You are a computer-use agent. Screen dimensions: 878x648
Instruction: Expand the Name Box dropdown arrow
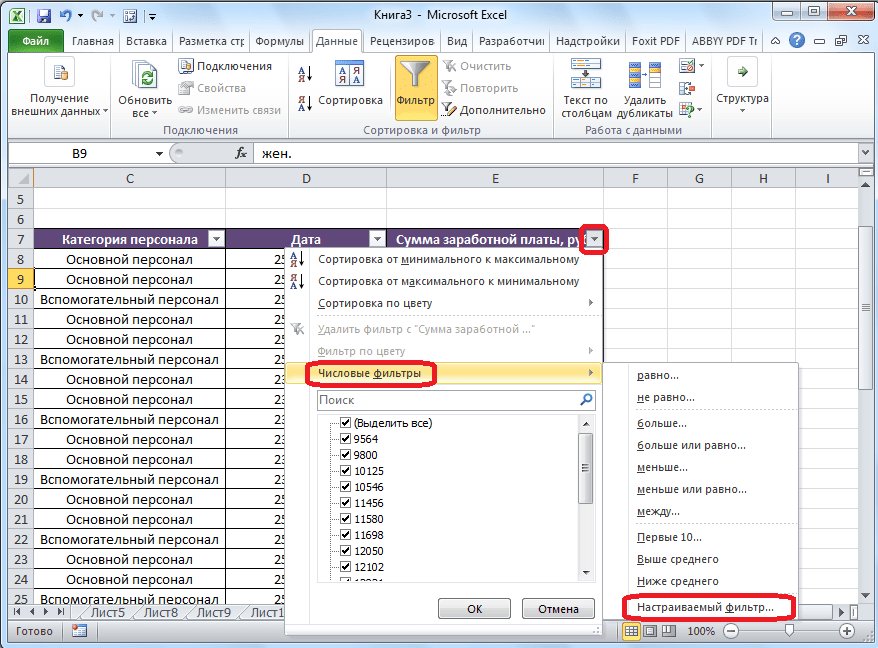159,153
